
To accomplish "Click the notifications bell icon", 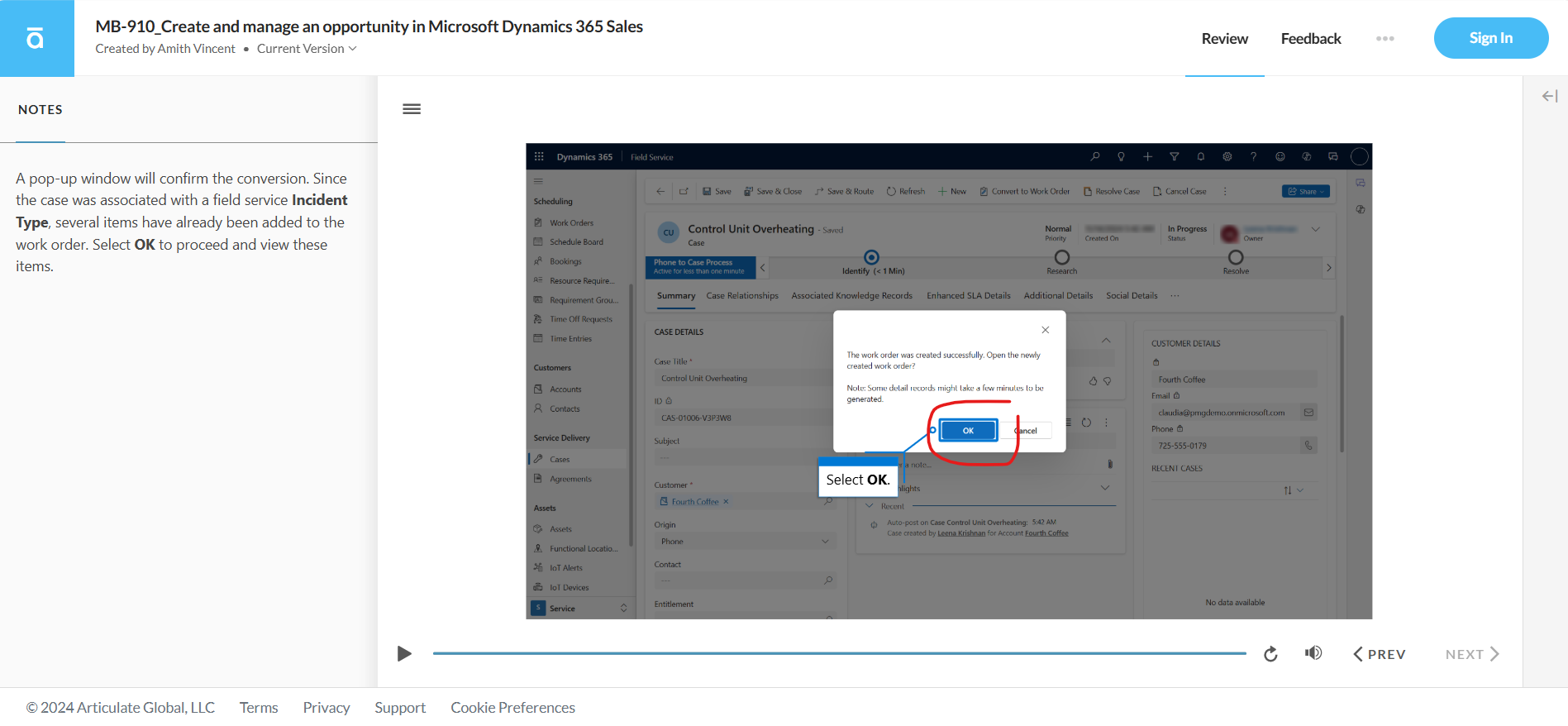I will pyautogui.click(x=1200, y=156).
